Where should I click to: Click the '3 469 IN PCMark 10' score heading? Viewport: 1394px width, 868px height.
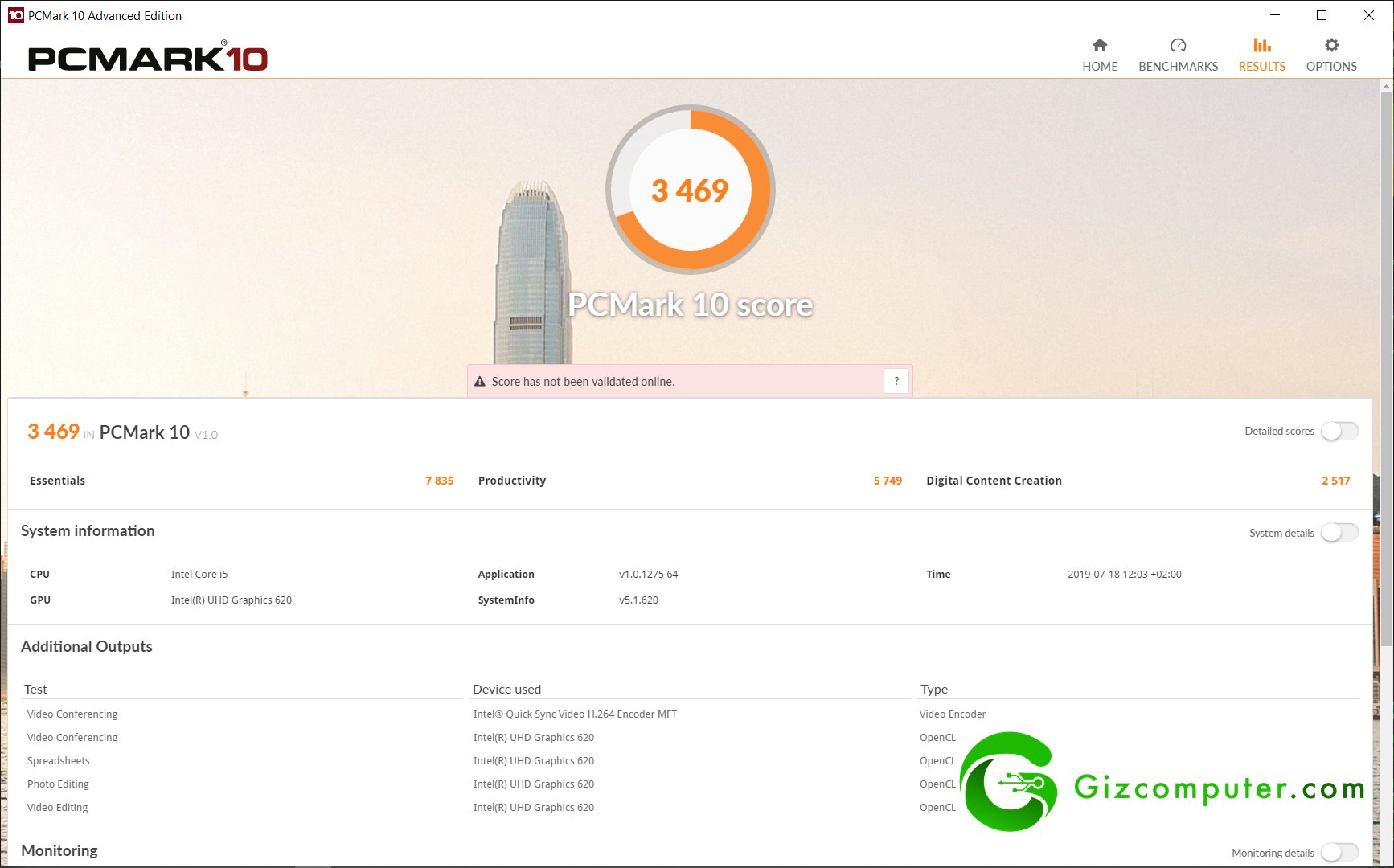[122, 432]
